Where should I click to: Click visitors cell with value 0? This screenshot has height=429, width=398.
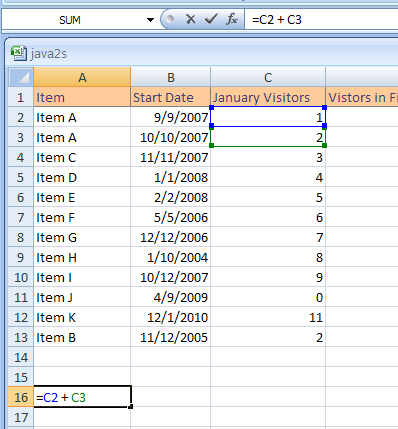[268, 297]
